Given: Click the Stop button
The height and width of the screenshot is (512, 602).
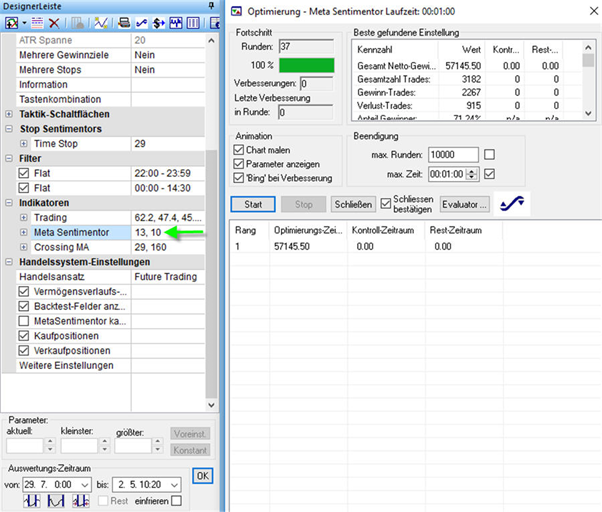Looking at the screenshot, I should (x=303, y=204).
